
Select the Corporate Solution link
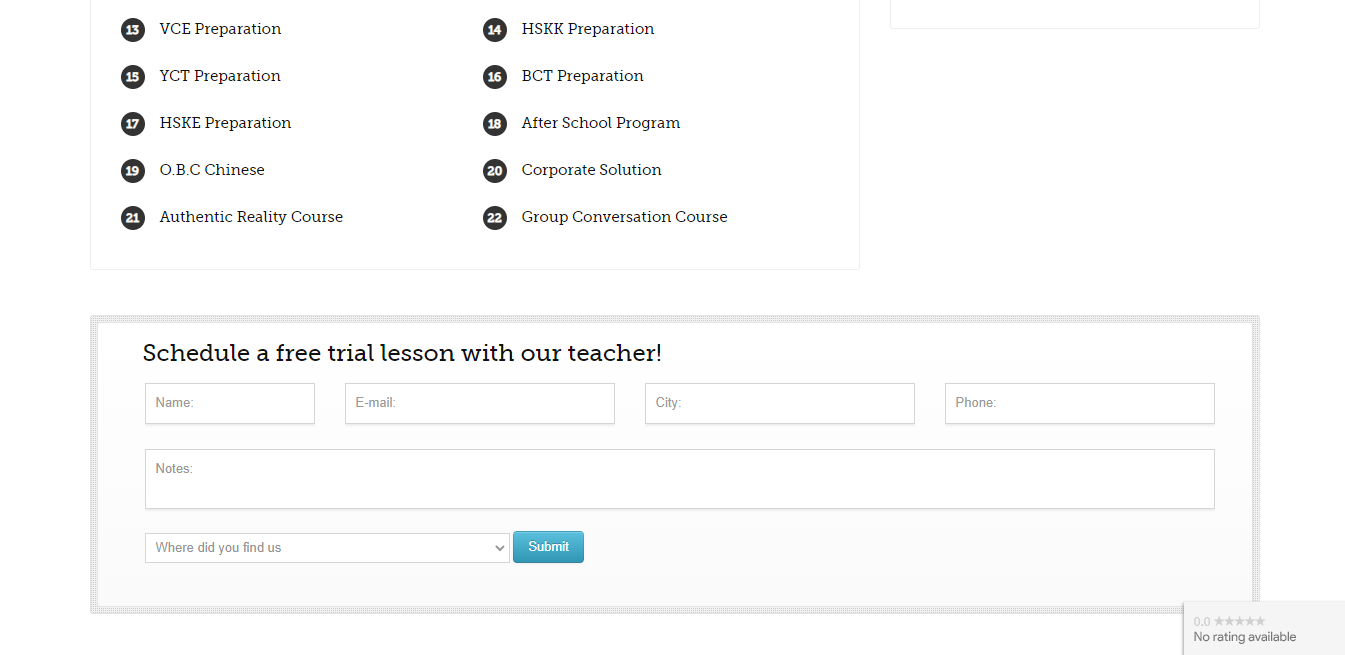[591, 170]
